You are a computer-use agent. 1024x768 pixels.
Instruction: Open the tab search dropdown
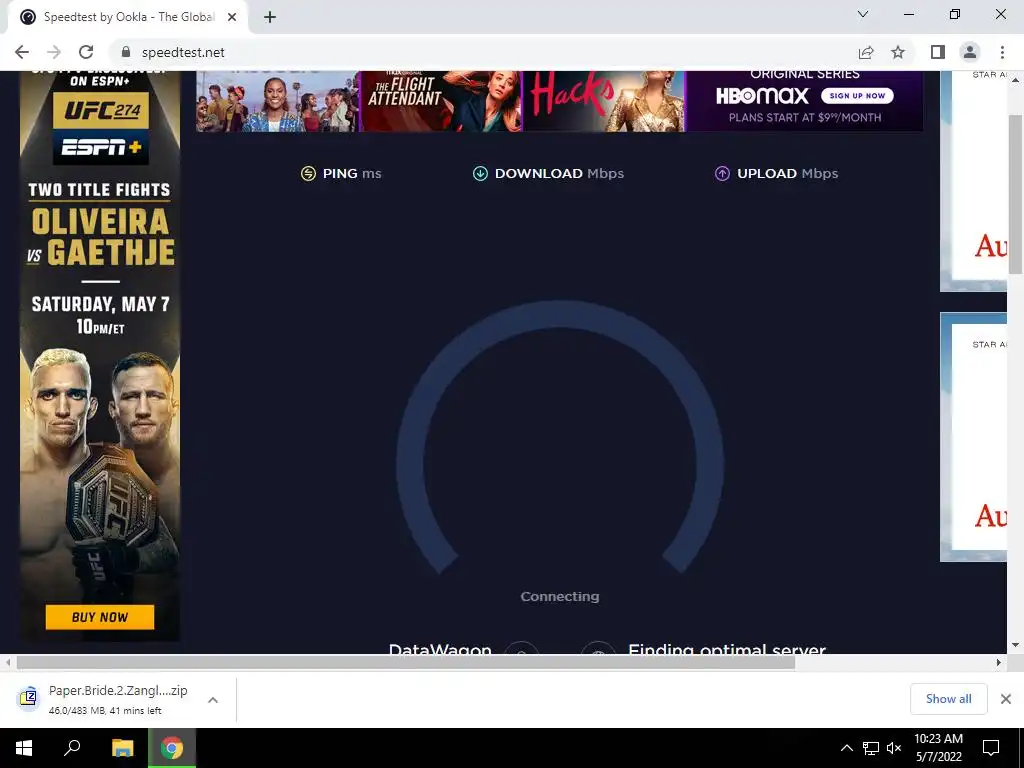[863, 14]
